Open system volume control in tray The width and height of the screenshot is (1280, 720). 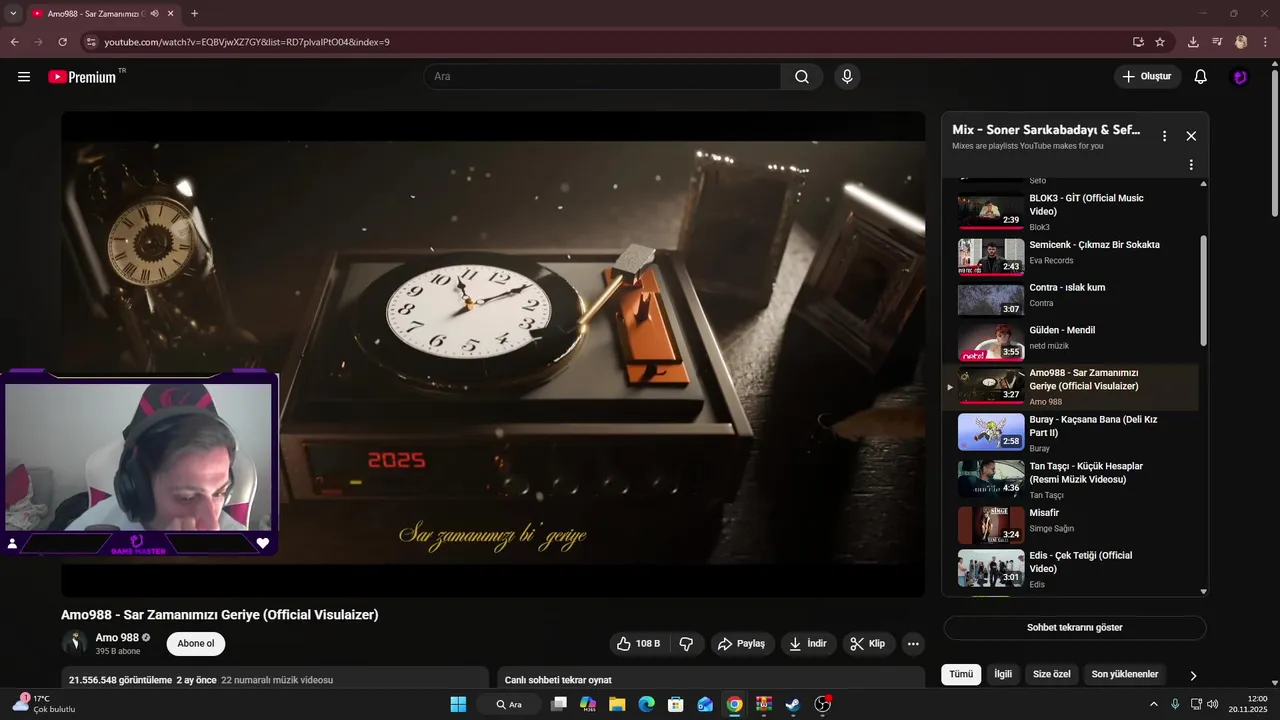(1213, 704)
